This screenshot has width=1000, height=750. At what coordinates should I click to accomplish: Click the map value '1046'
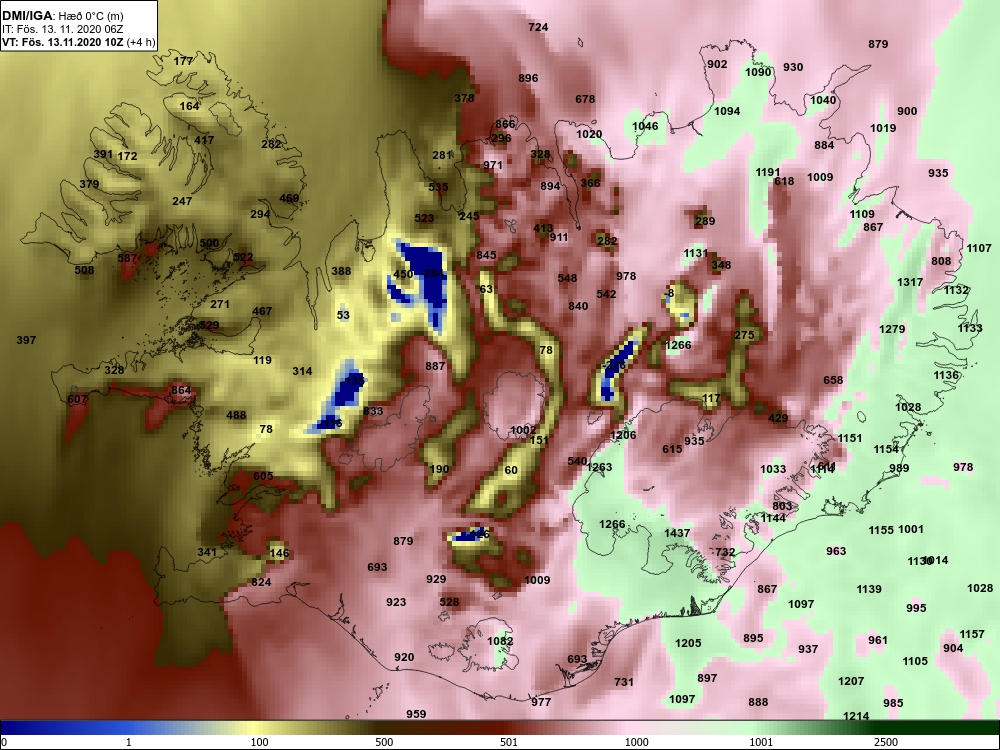tap(645, 126)
